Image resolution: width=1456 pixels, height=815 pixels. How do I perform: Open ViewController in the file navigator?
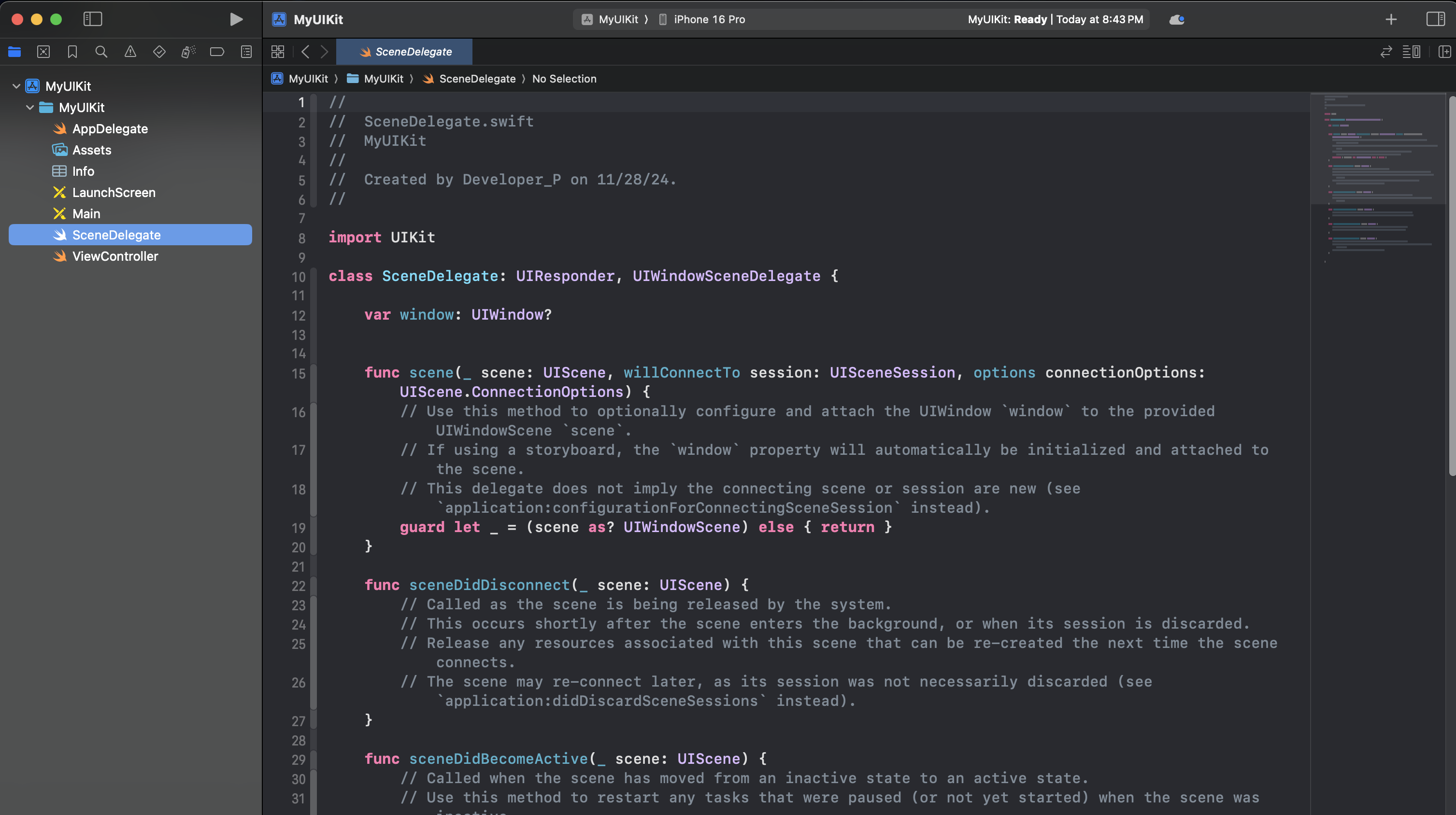coord(115,256)
